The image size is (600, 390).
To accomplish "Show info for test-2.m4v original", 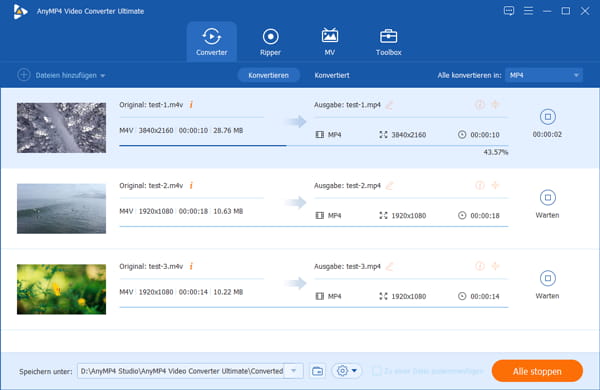I will [x=191, y=185].
